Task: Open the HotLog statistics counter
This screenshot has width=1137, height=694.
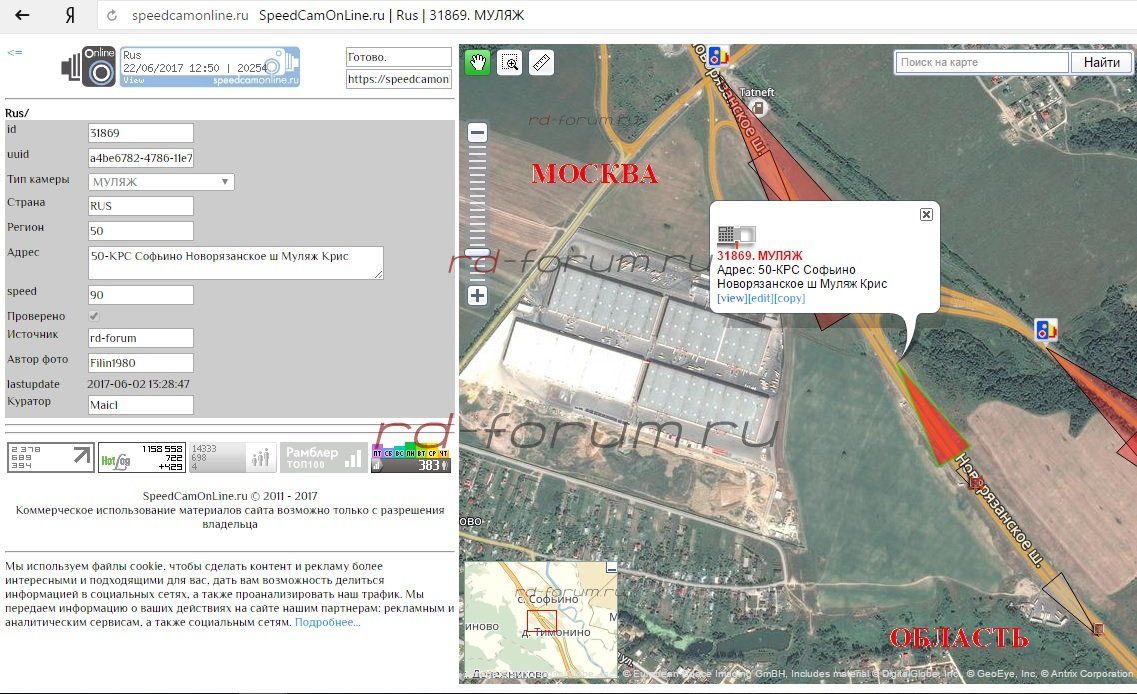Action: (142, 458)
